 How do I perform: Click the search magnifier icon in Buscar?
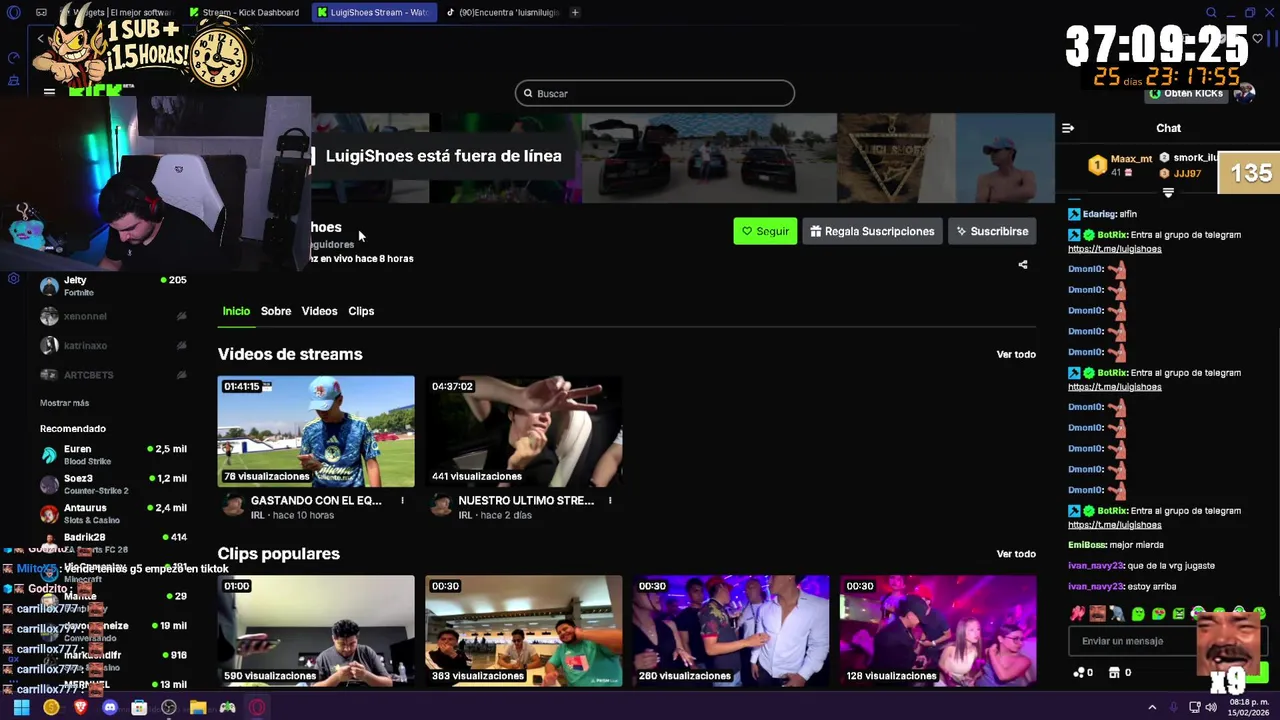click(528, 93)
